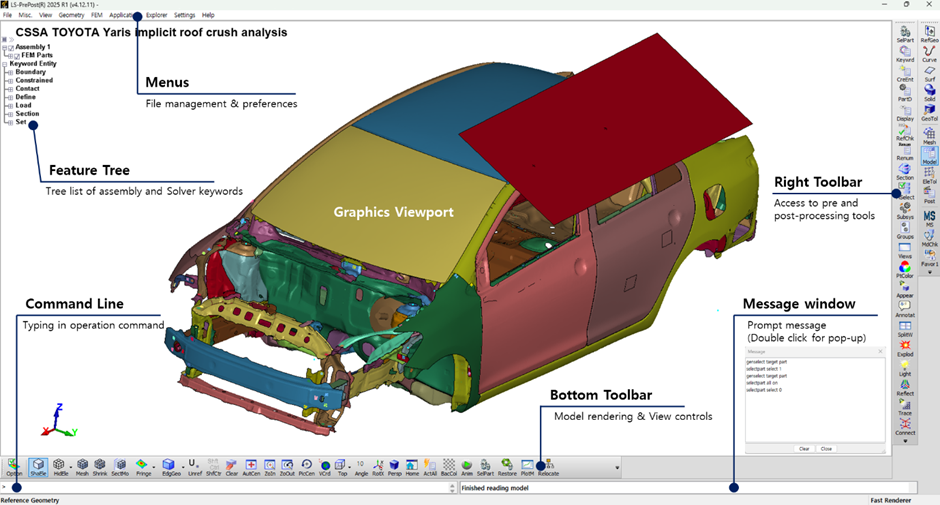This screenshot has height=505, width=940.
Task: Open the Explode (Explod) tool
Action: point(905,347)
